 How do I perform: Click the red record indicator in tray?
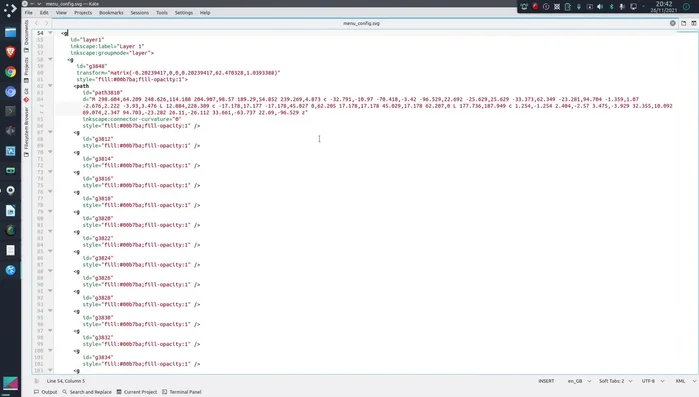coord(535,7)
